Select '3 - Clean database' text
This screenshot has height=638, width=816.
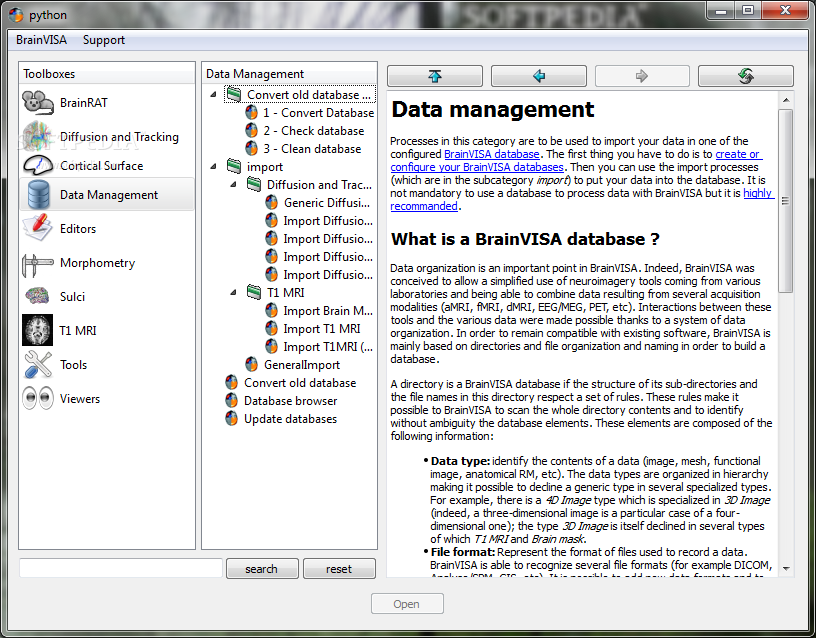[x=312, y=148]
